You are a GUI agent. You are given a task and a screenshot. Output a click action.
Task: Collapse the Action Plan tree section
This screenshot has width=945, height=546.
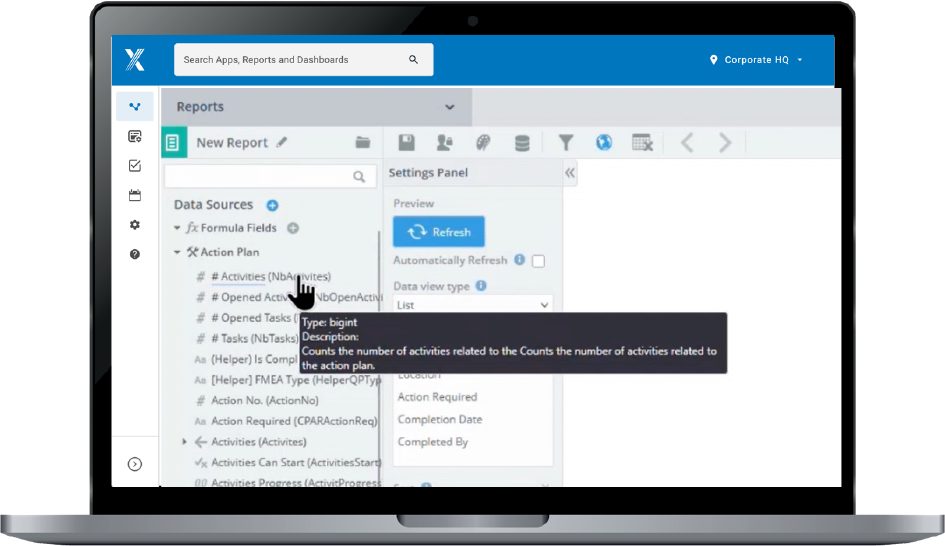click(x=177, y=253)
